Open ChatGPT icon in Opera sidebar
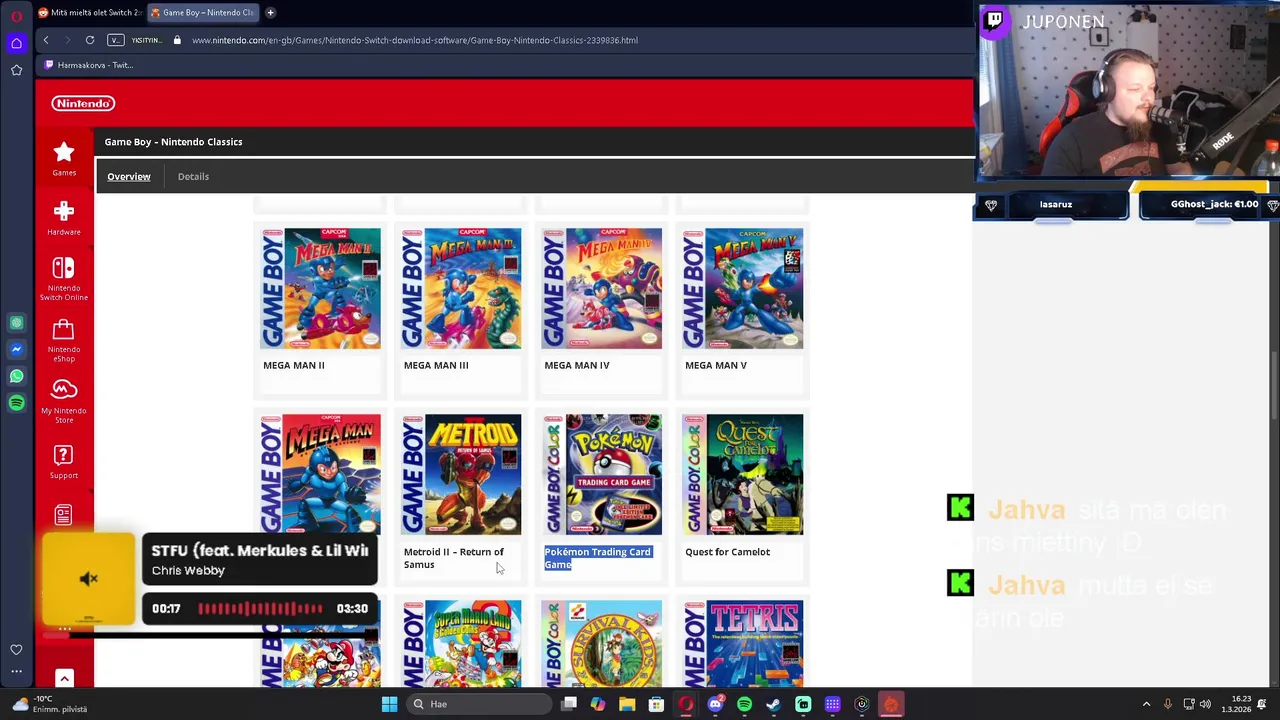Viewport: 1280px width, 720px height. click(16, 323)
